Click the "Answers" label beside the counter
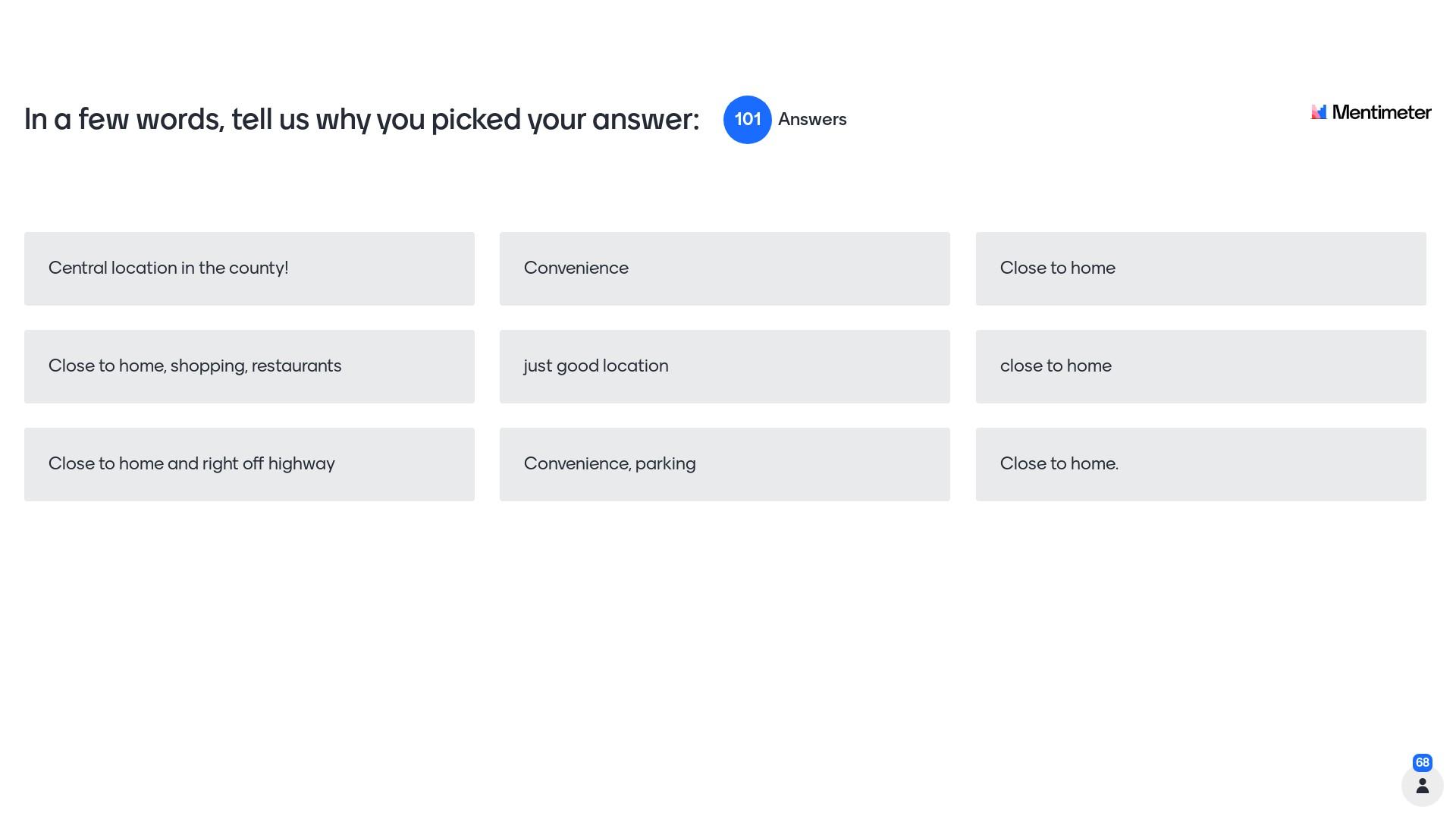This screenshot has width=1456, height=819. [x=812, y=120]
